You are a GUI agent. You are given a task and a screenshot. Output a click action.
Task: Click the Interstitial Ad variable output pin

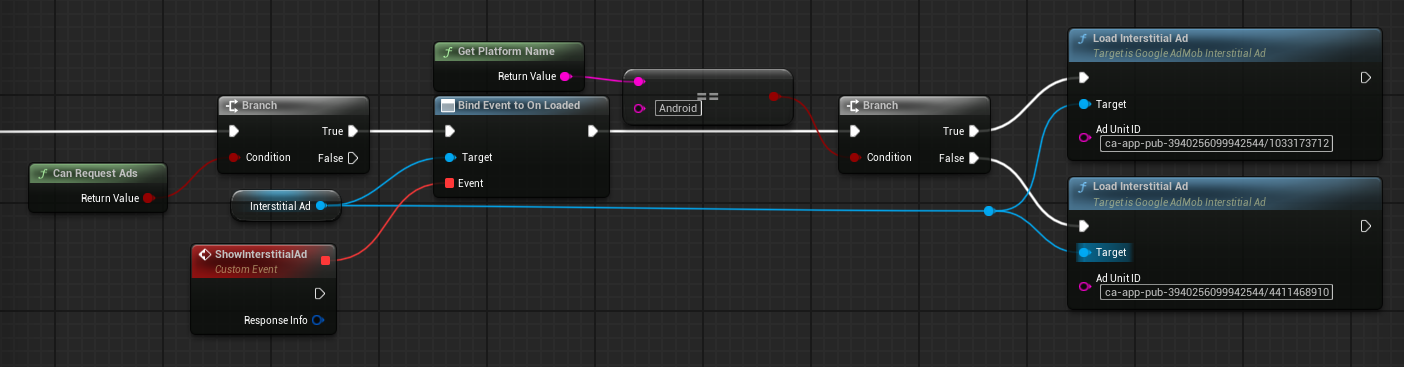tap(321, 206)
